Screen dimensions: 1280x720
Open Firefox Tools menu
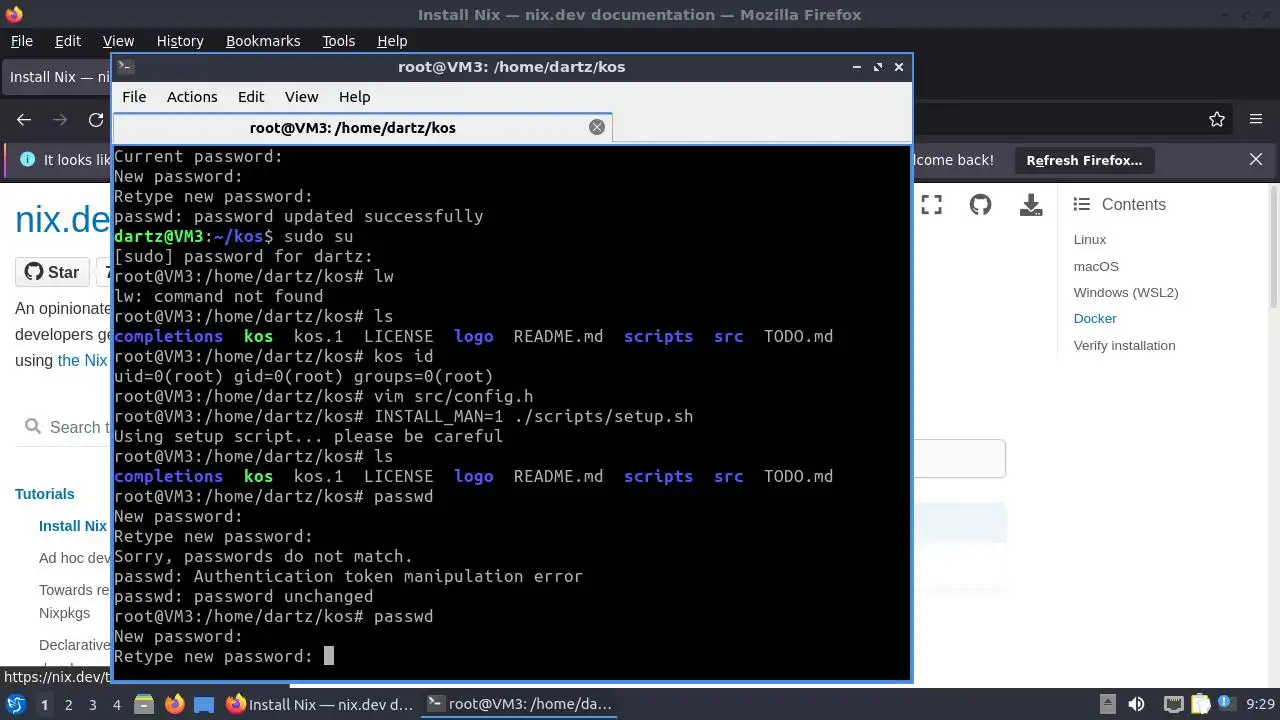coord(338,41)
